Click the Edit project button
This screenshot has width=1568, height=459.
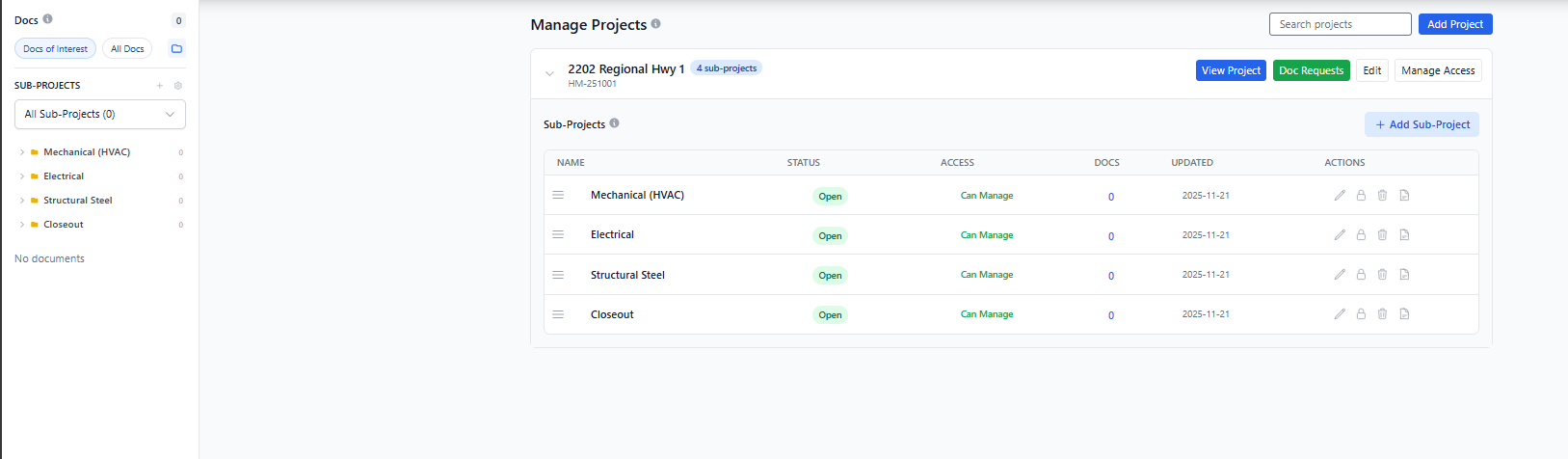click(1372, 70)
